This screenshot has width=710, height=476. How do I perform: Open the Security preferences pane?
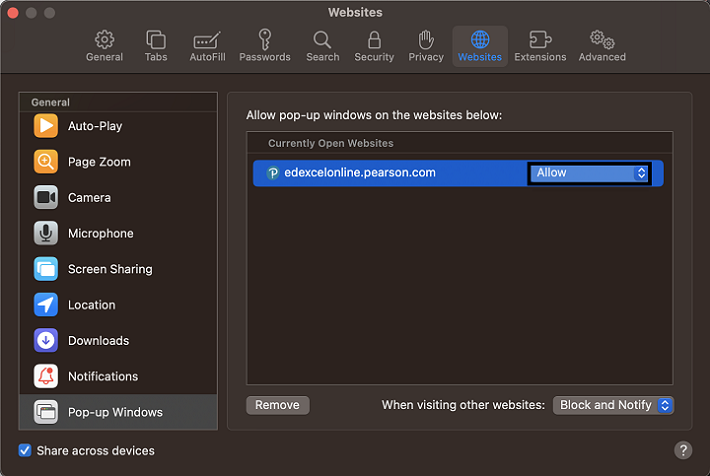pos(374,46)
